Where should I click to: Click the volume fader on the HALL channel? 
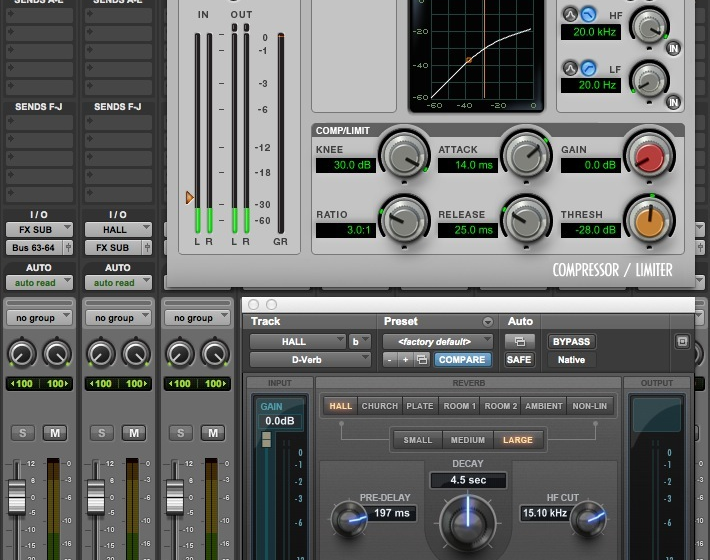96,498
